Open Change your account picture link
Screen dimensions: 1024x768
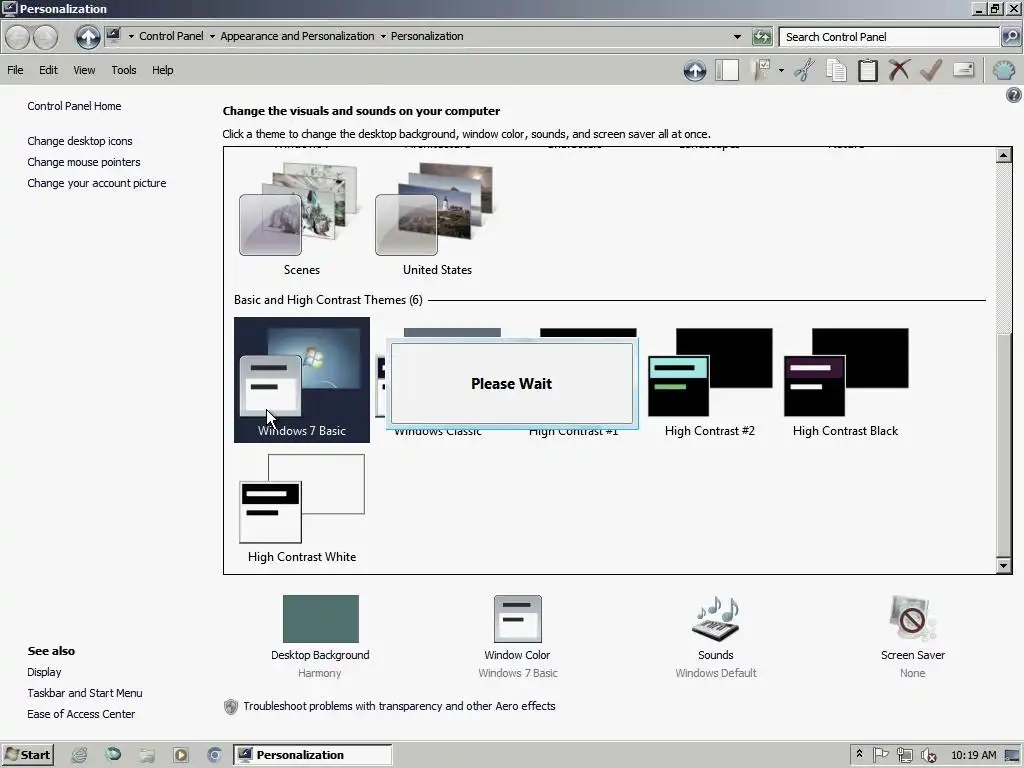tap(97, 183)
